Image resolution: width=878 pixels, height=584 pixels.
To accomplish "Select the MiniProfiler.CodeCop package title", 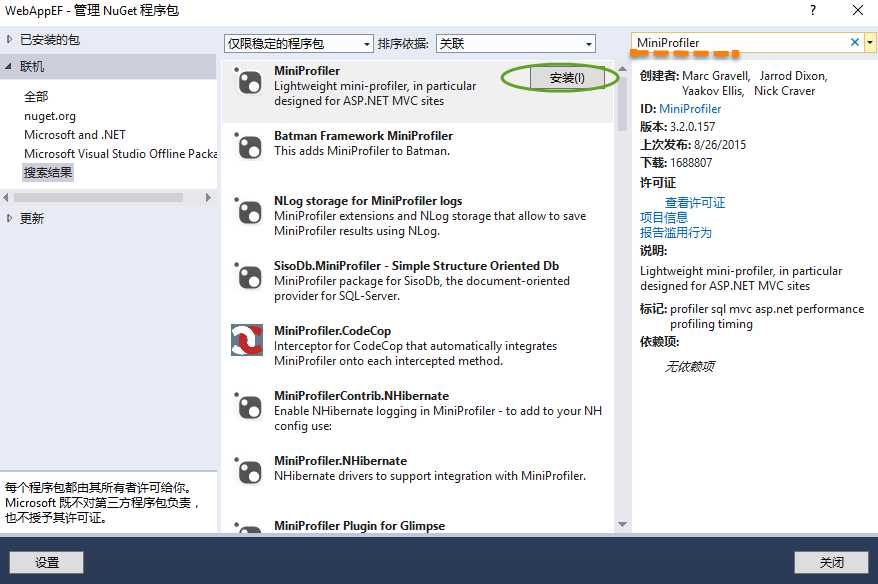I will pos(332,330).
